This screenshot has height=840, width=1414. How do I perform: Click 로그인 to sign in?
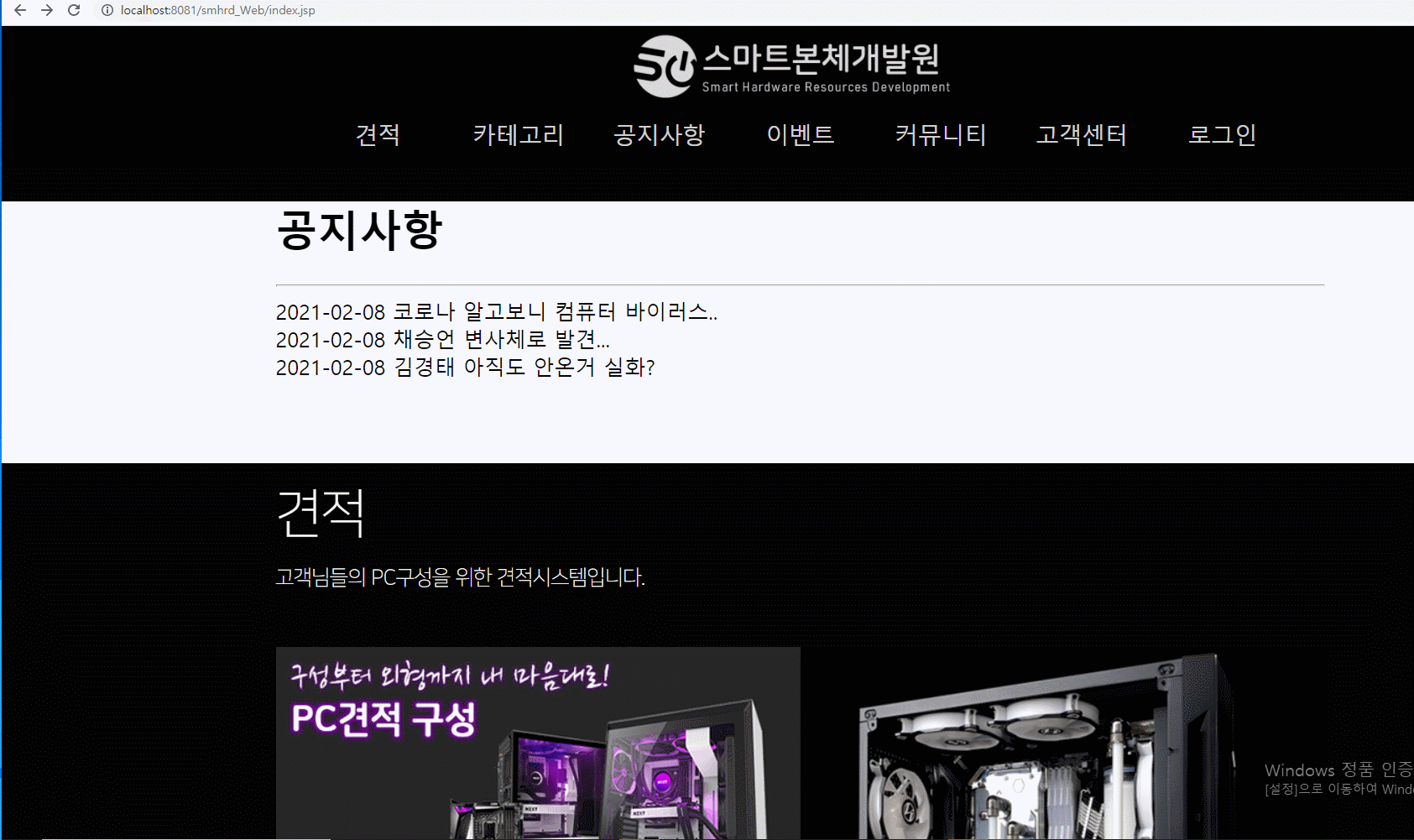coord(1222,134)
